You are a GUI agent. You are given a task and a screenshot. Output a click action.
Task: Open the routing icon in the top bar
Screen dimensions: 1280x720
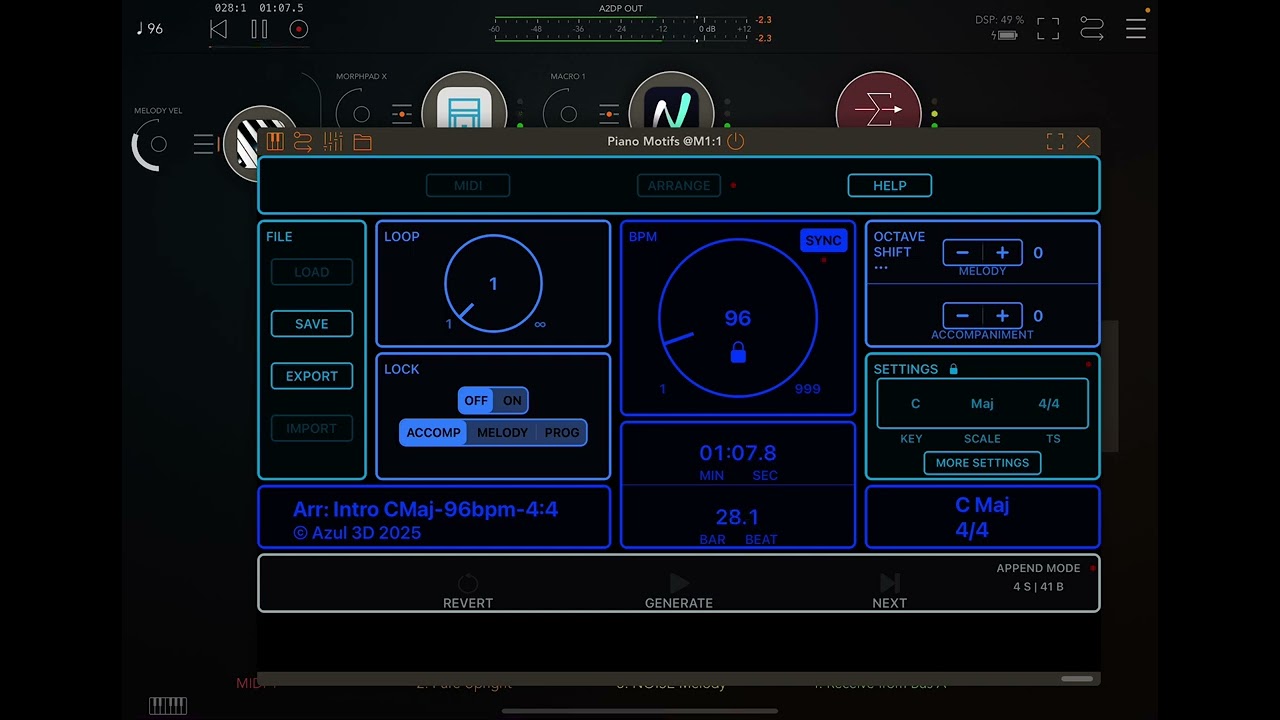[x=1092, y=29]
